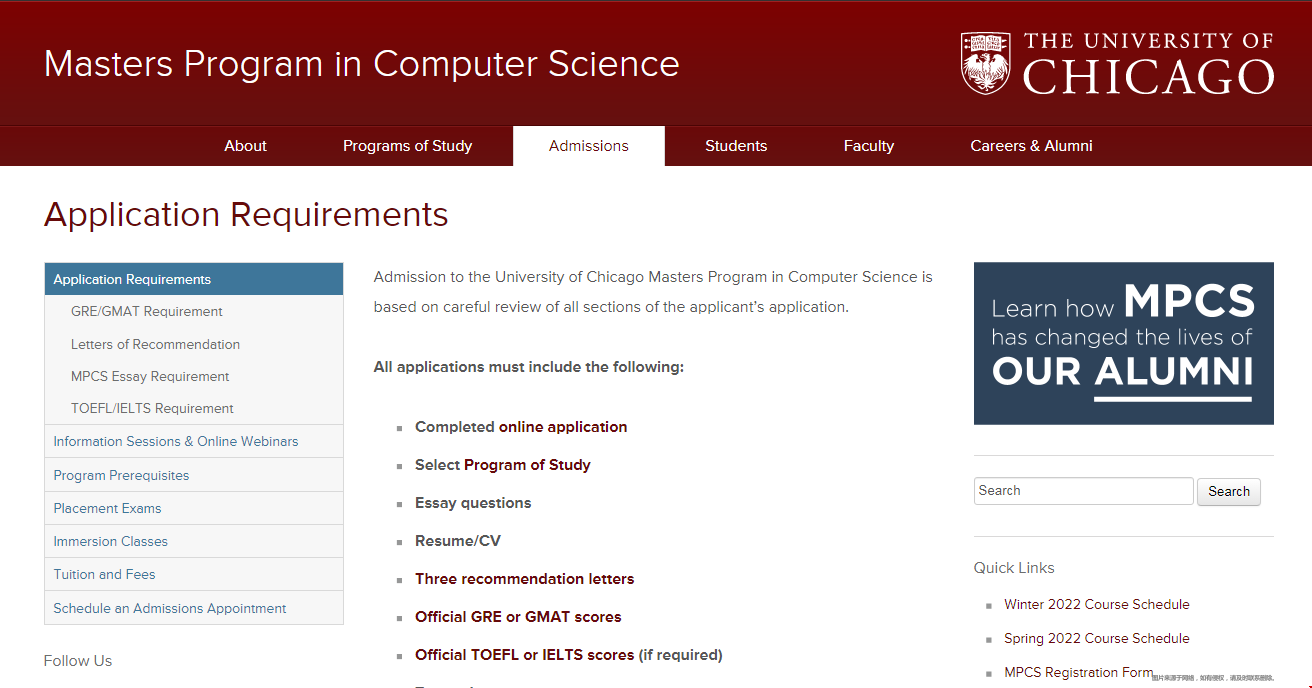Open MPCS Essay Requirement sidebar link
Image resolution: width=1312 pixels, height=688 pixels.
(150, 376)
